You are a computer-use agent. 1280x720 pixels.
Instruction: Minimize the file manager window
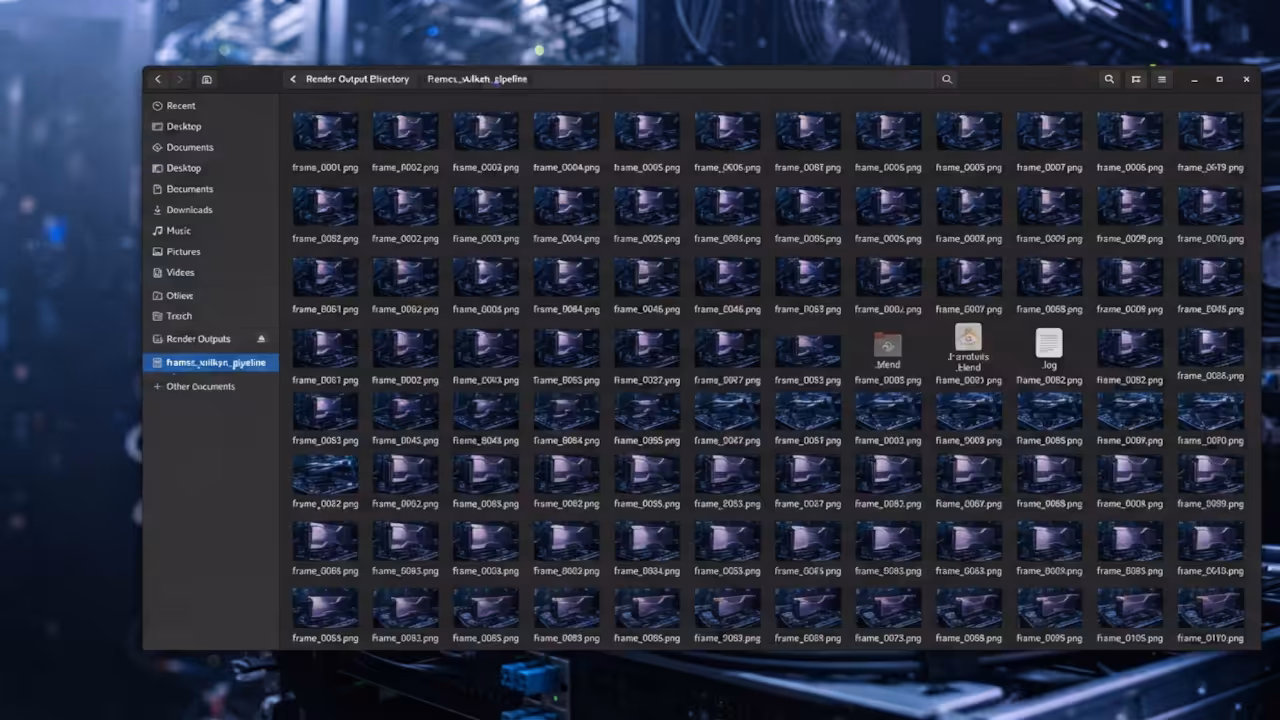[x=1194, y=79]
